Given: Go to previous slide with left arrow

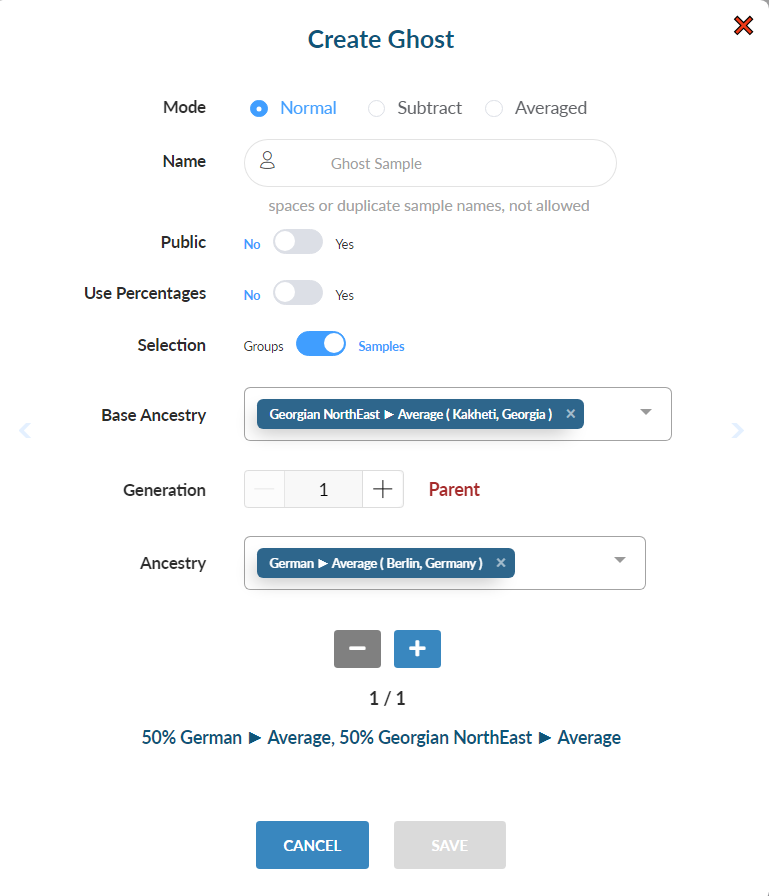Looking at the screenshot, I should (25, 430).
